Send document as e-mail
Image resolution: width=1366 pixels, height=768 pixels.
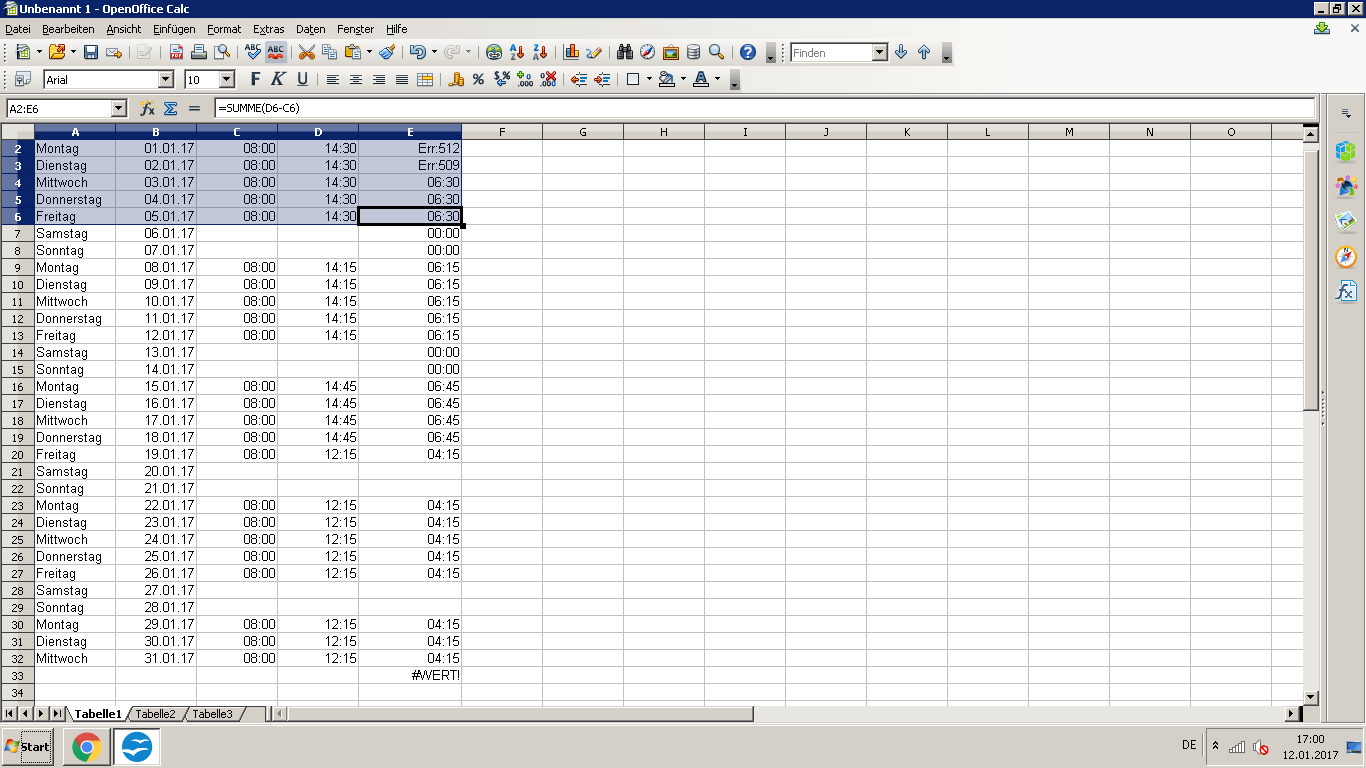(x=113, y=52)
